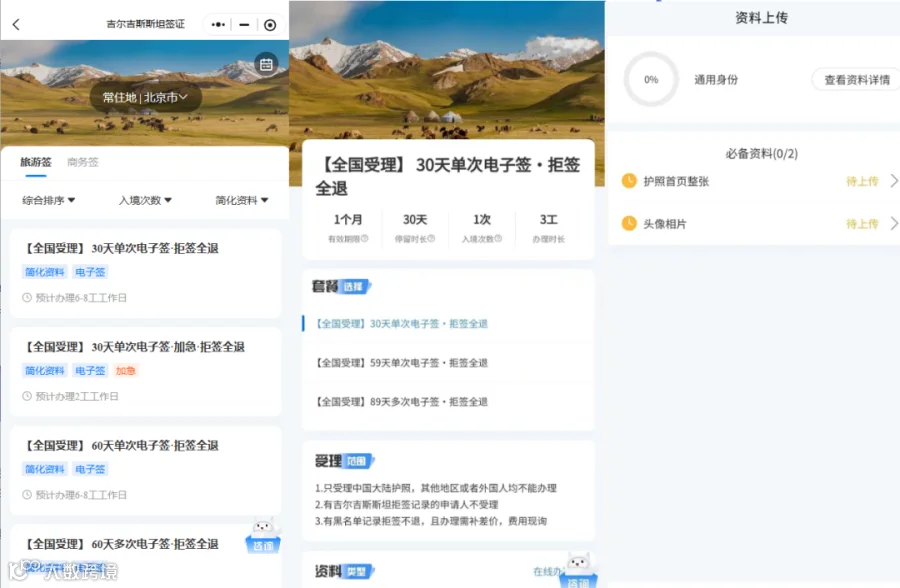Open the 护照首页整张 upload row
This screenshot has width=900, height=588.
(759, 181)
